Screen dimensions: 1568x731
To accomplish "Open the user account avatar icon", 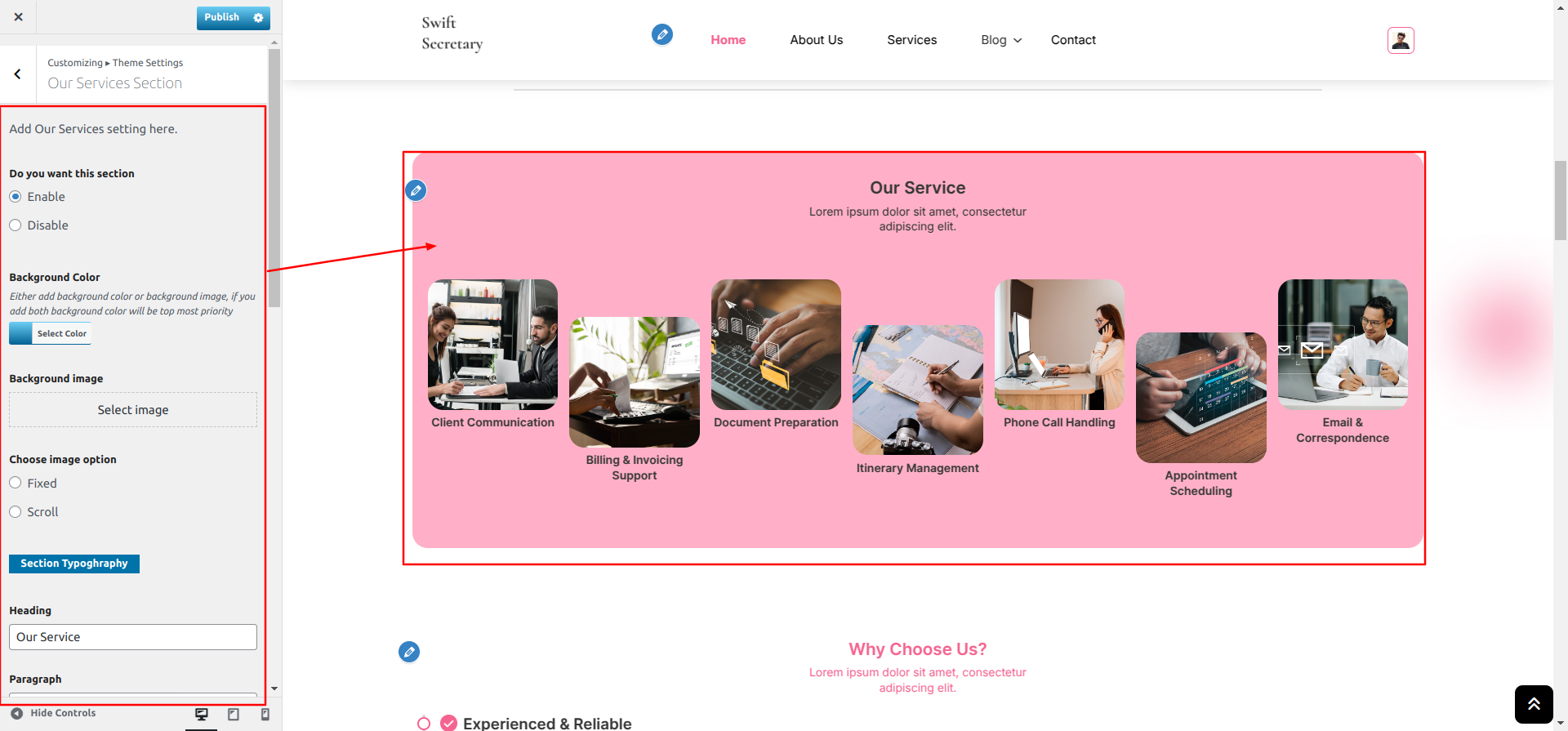I will (x=1401, y=40).
